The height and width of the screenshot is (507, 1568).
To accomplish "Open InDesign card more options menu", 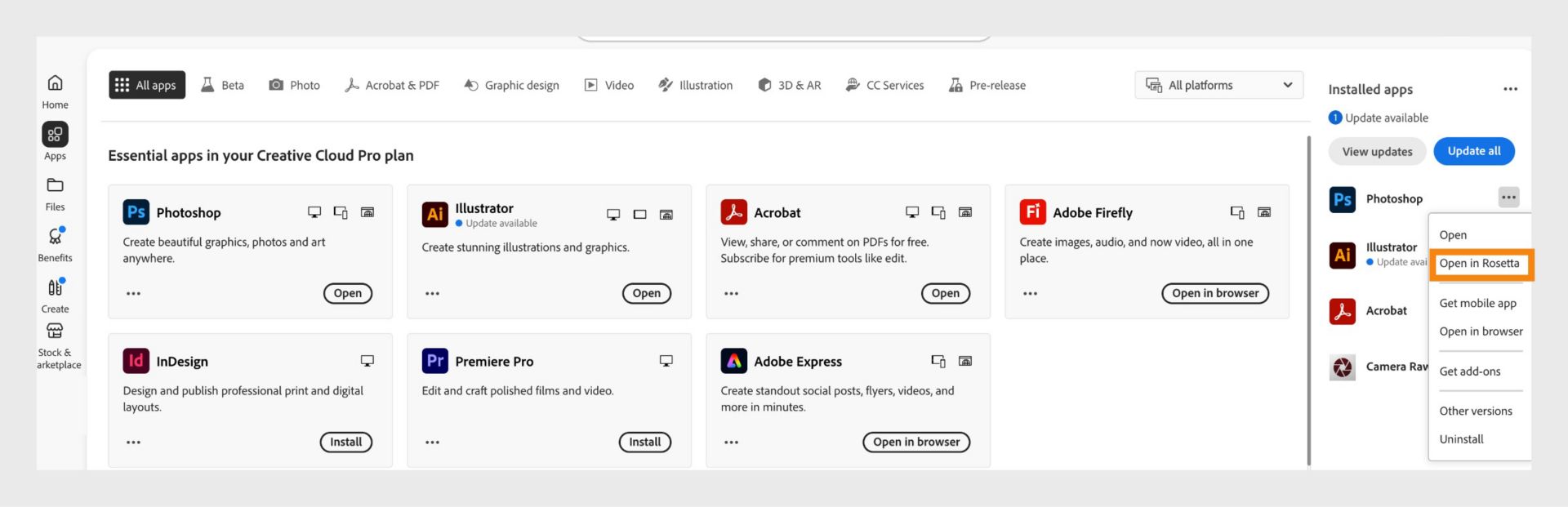I will [133, 442].
